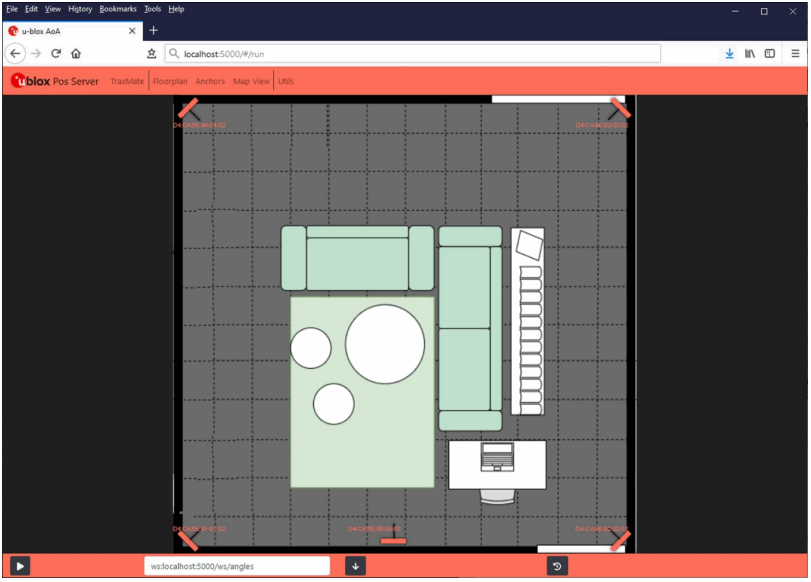The image size is (811, 582).
Task: Reload the current page
Action: (x=56, y=53)
